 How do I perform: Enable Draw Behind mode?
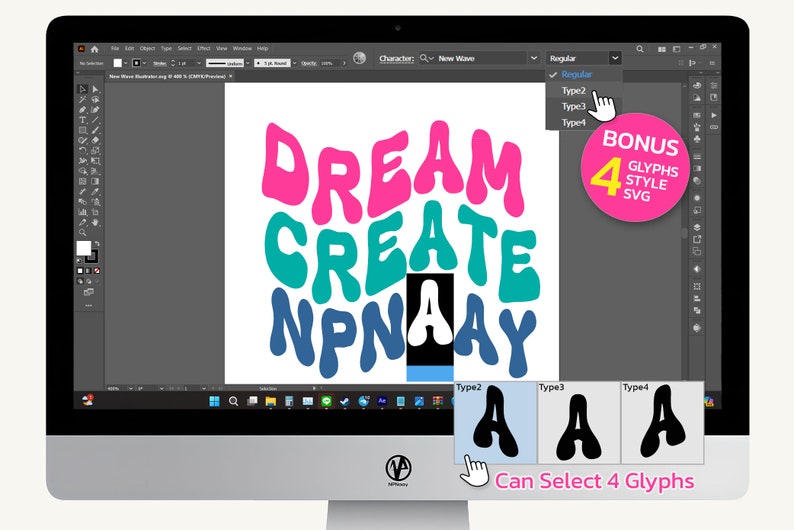click(x=89, y=281)
